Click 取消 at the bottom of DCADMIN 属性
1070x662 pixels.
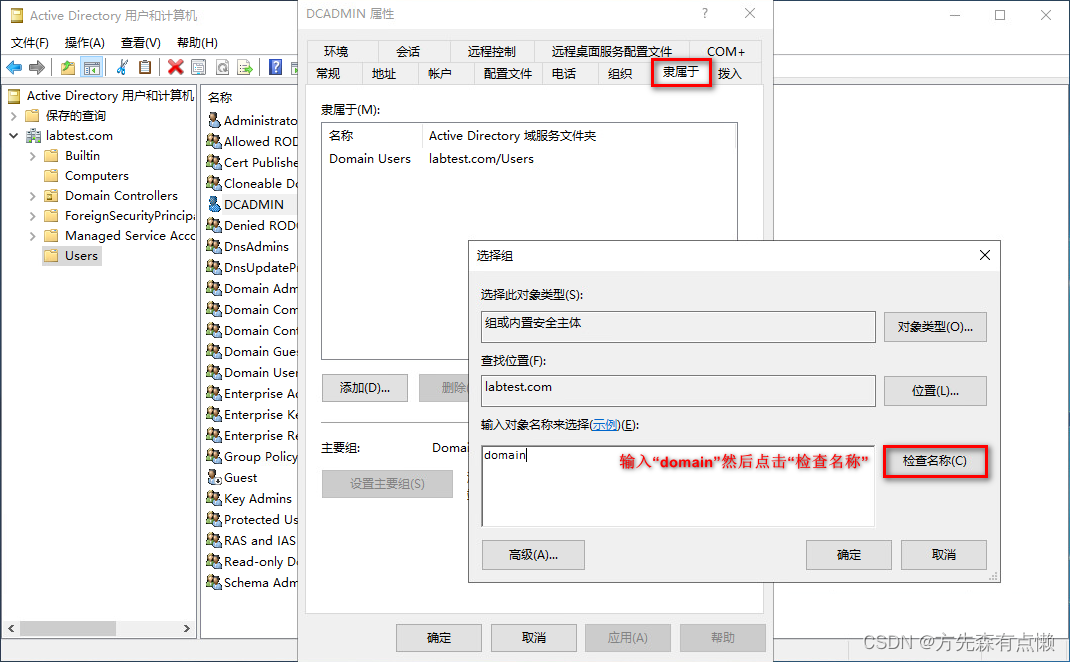(534, 637)
